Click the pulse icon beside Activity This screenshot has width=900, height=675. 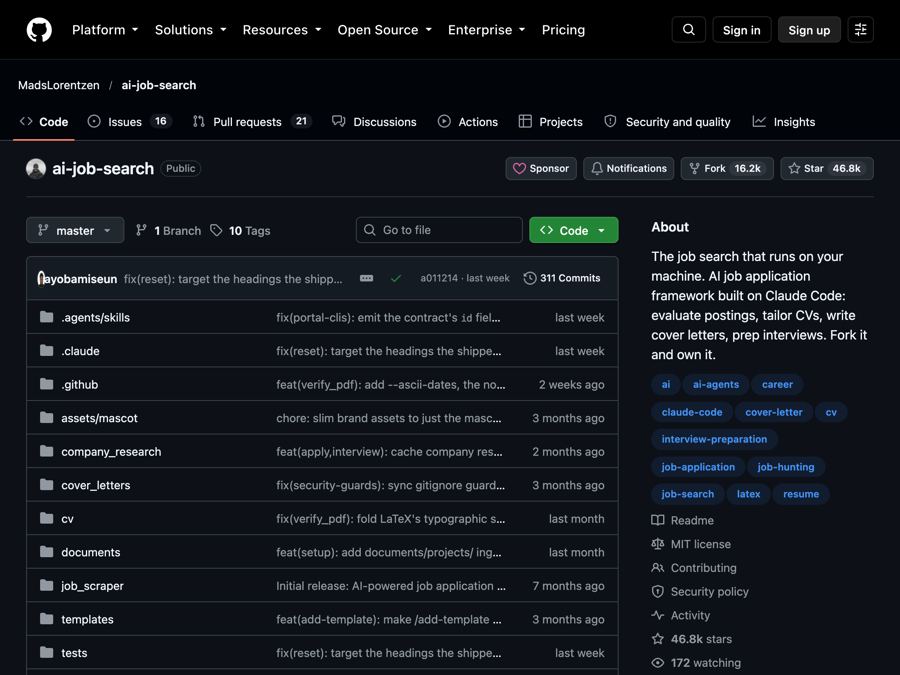tap(658, 615)
